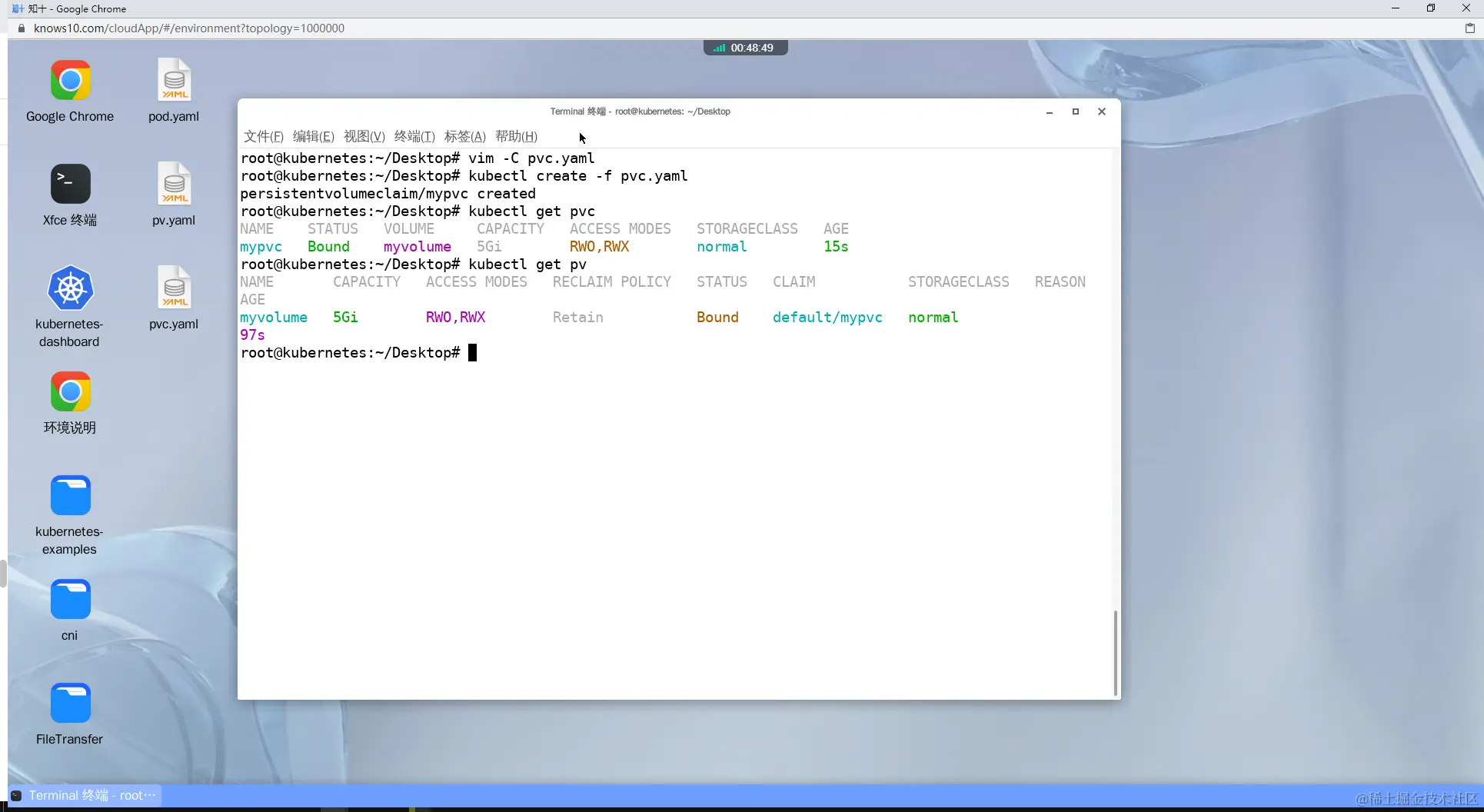Open the kubernetes-examples folder icon

[x=70, y=496]
